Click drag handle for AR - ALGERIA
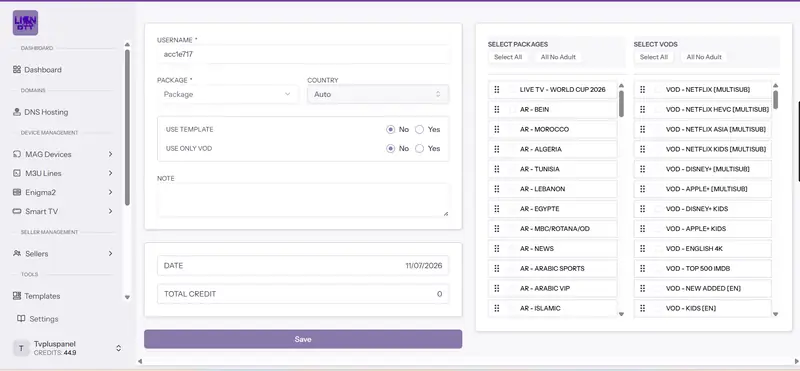This screenshot has width=800, height=371. pos(497,149)
